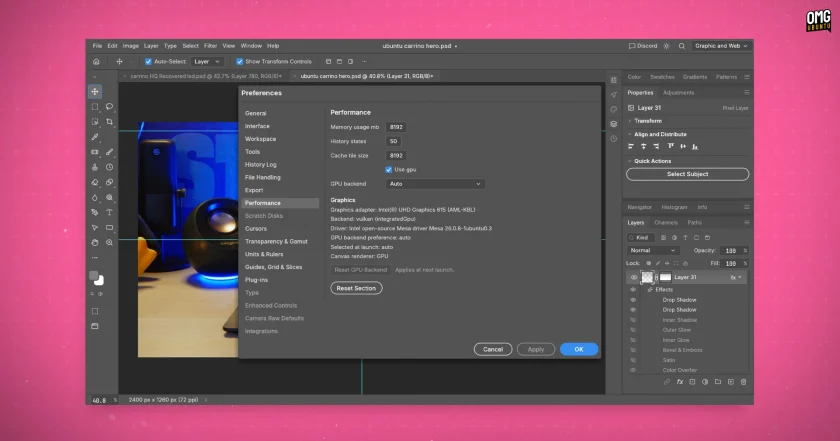Click the History states field

coord(393,141)
